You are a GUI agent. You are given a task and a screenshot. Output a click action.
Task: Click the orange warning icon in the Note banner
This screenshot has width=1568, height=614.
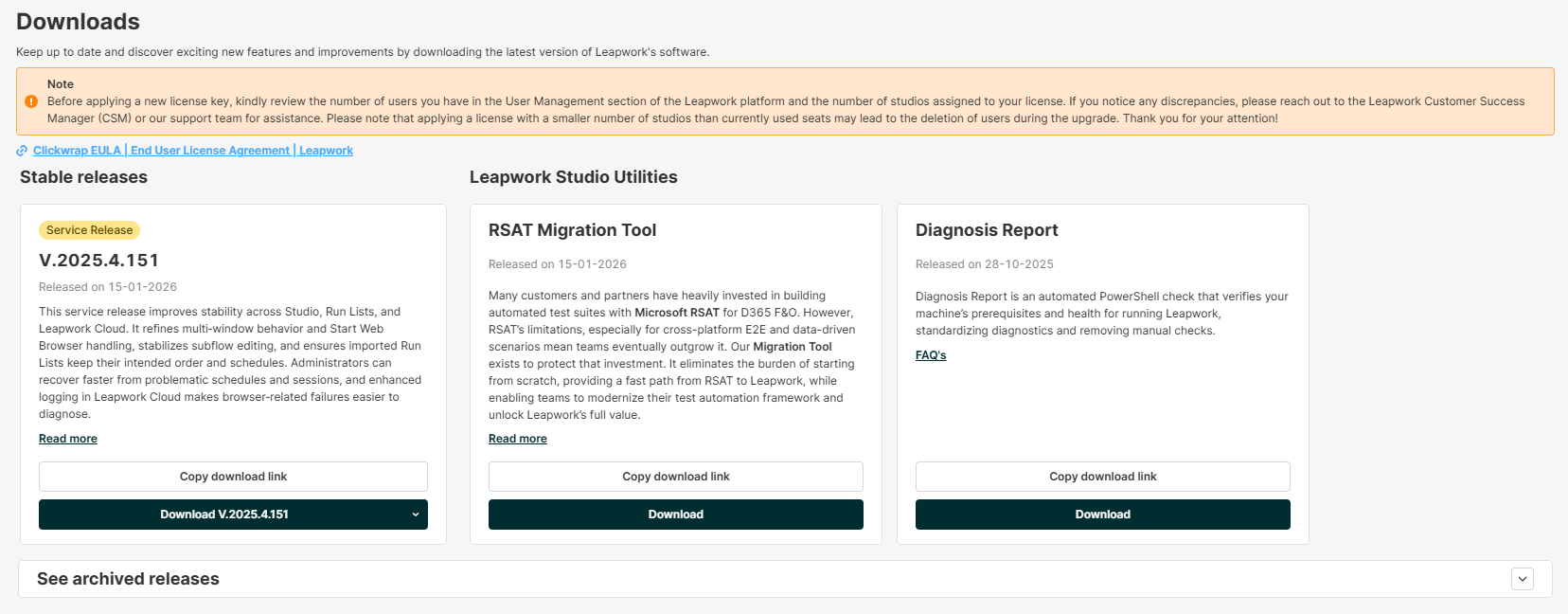(31, 101)
